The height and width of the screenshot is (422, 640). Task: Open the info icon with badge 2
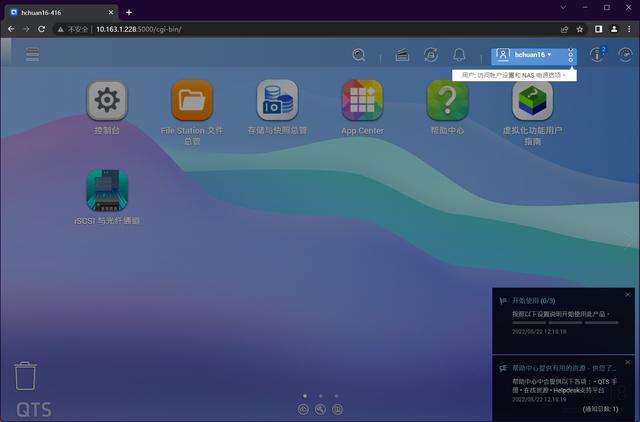pyautogui.click(x=598, y=54)
